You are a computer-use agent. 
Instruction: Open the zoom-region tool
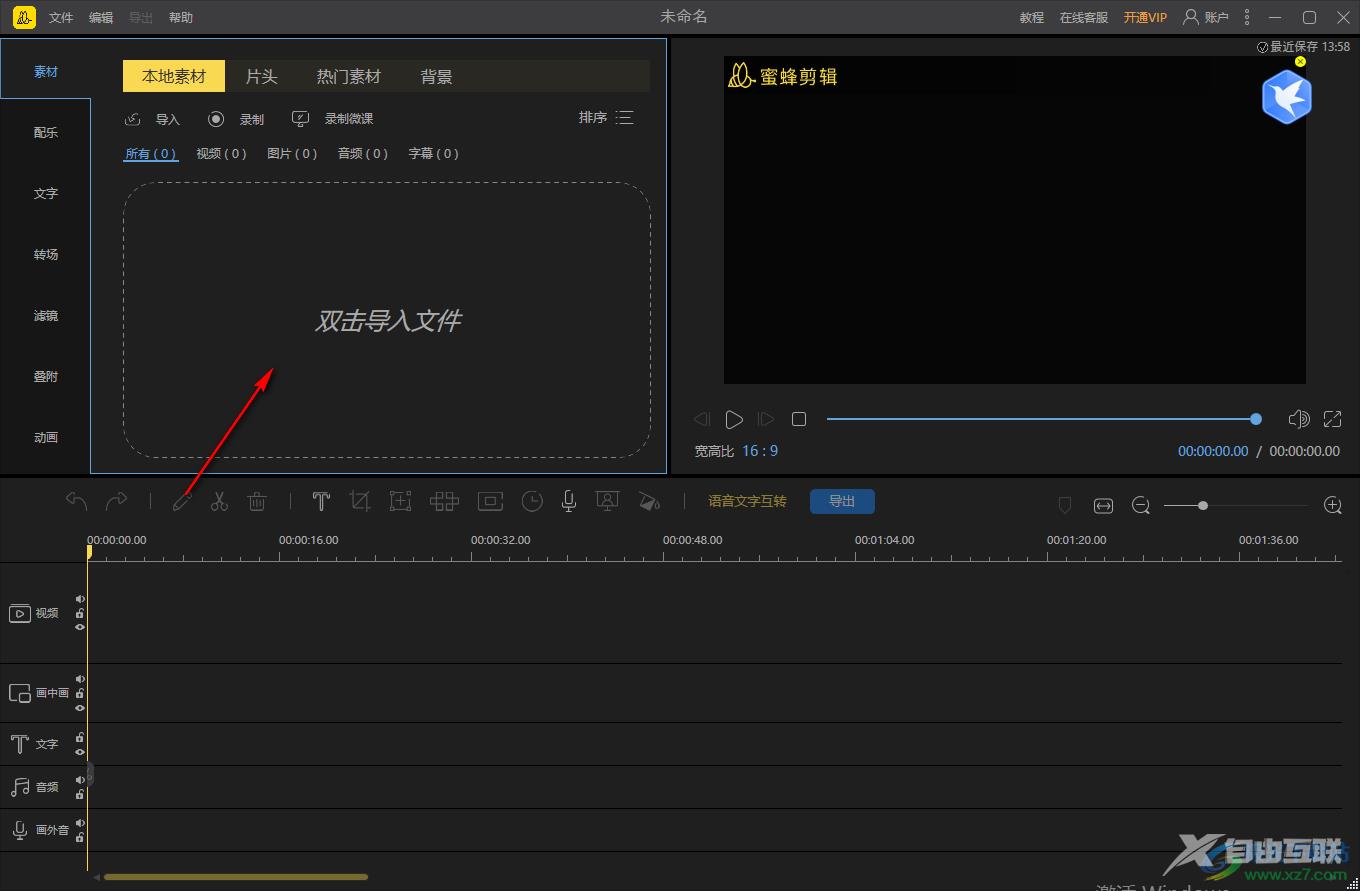400,501
